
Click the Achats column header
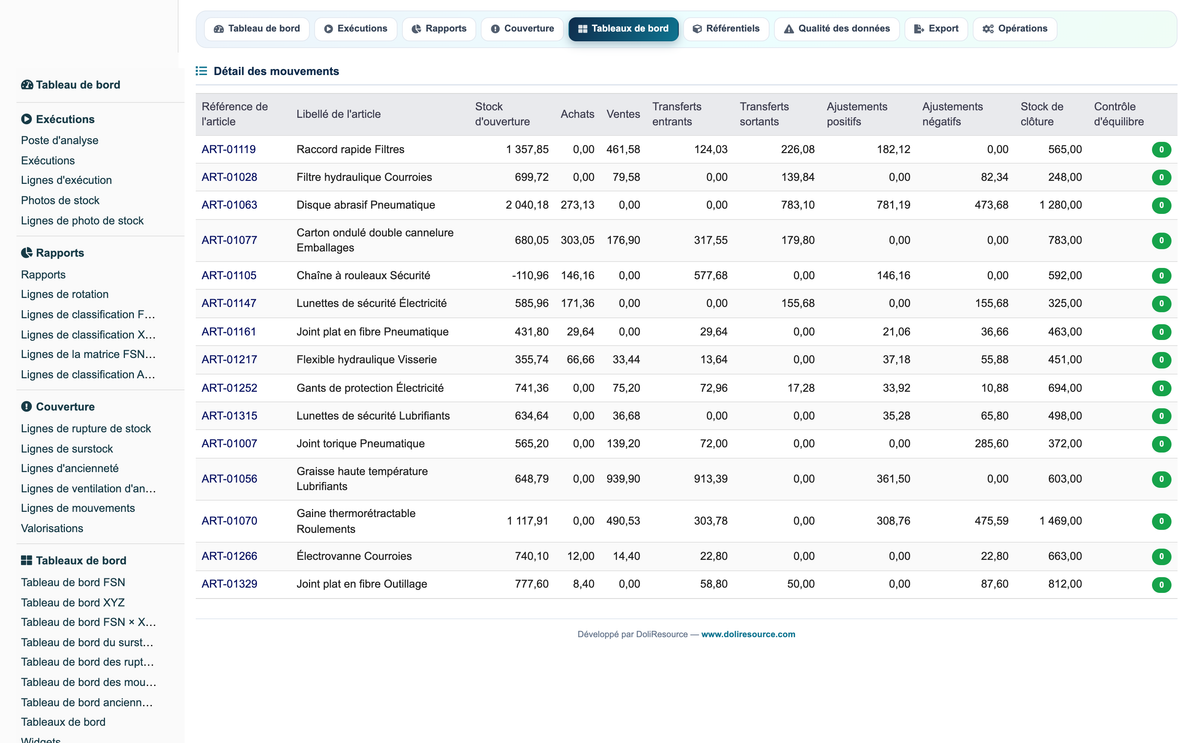pyautogui.click(x=578, y=114)
